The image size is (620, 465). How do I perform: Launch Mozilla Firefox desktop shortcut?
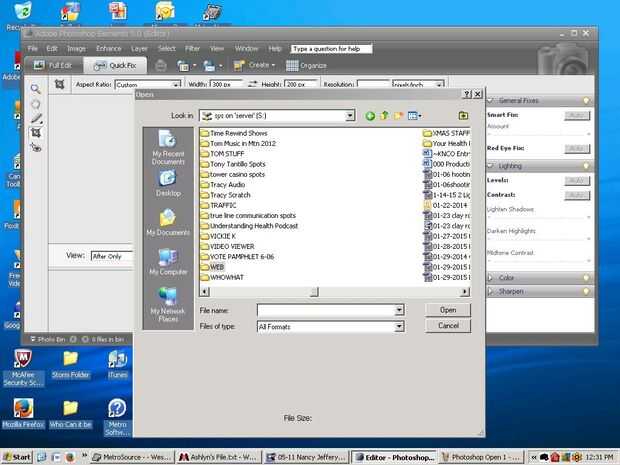(x=23, y=414)
